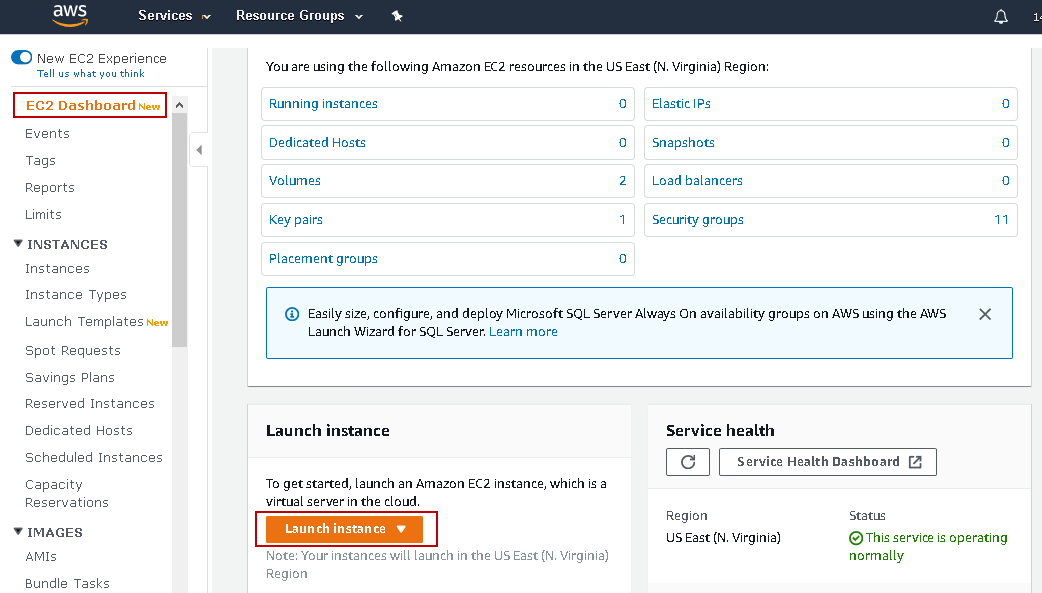Open the Services dropdown menu
This screenshot has width=1042, height=593.
pos(174,16)
